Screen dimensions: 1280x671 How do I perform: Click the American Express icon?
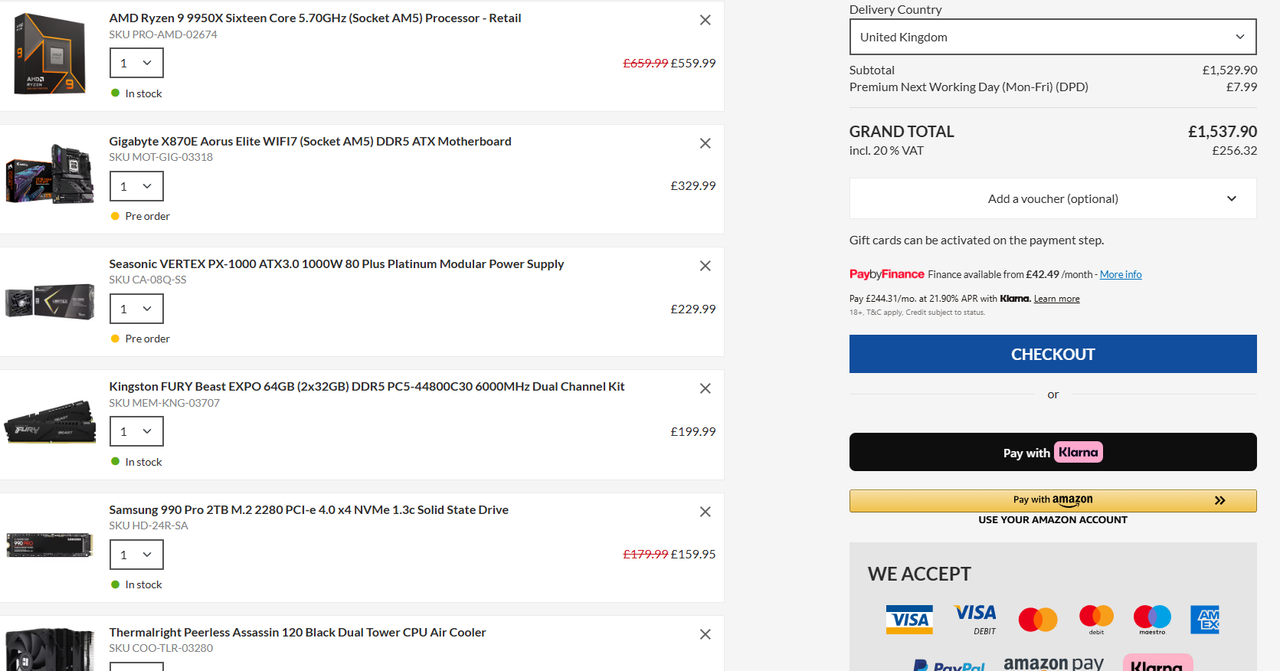click(1205, 620)
